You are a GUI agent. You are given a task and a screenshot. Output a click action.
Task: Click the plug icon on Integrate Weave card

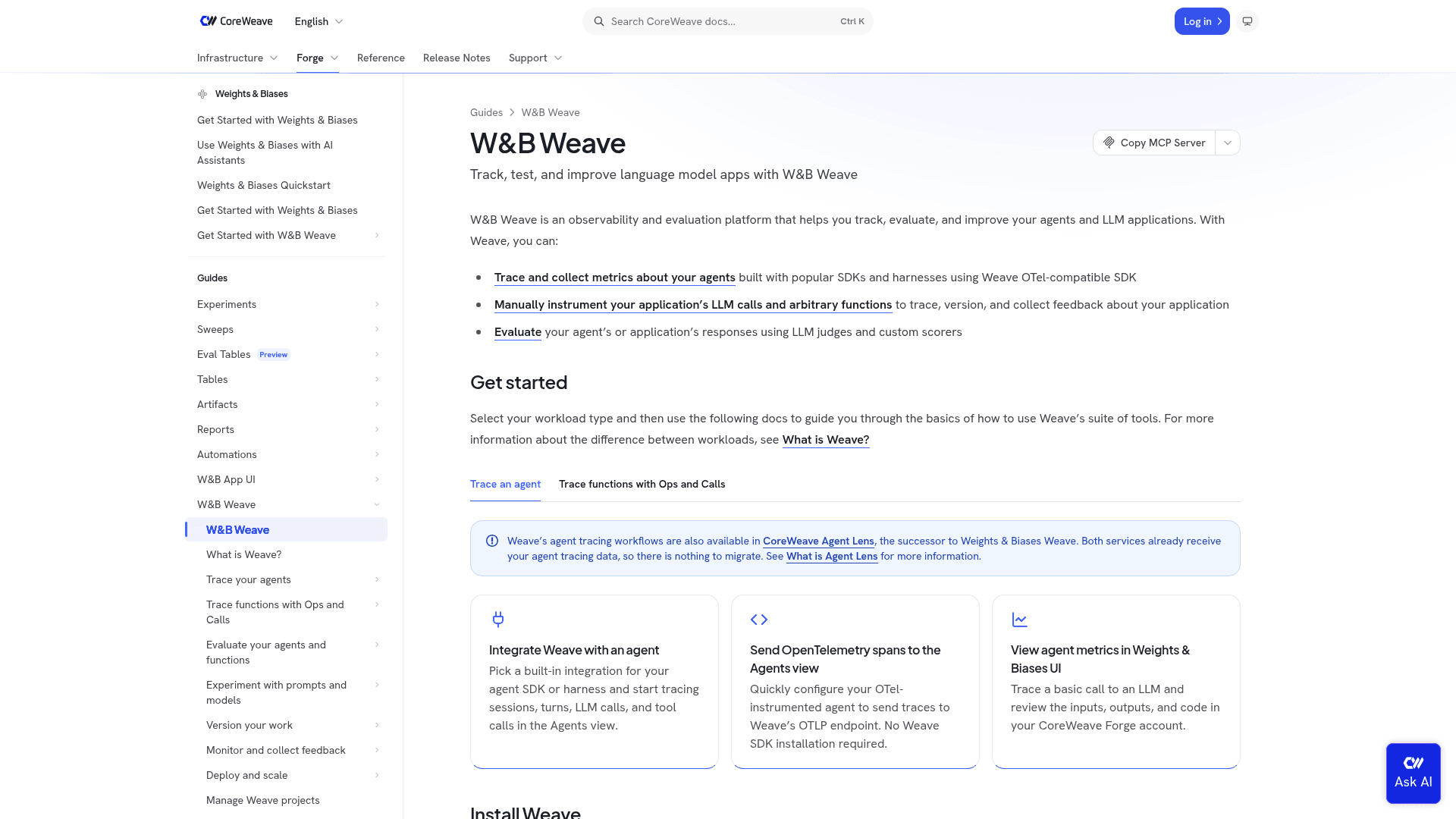[498, 620]
